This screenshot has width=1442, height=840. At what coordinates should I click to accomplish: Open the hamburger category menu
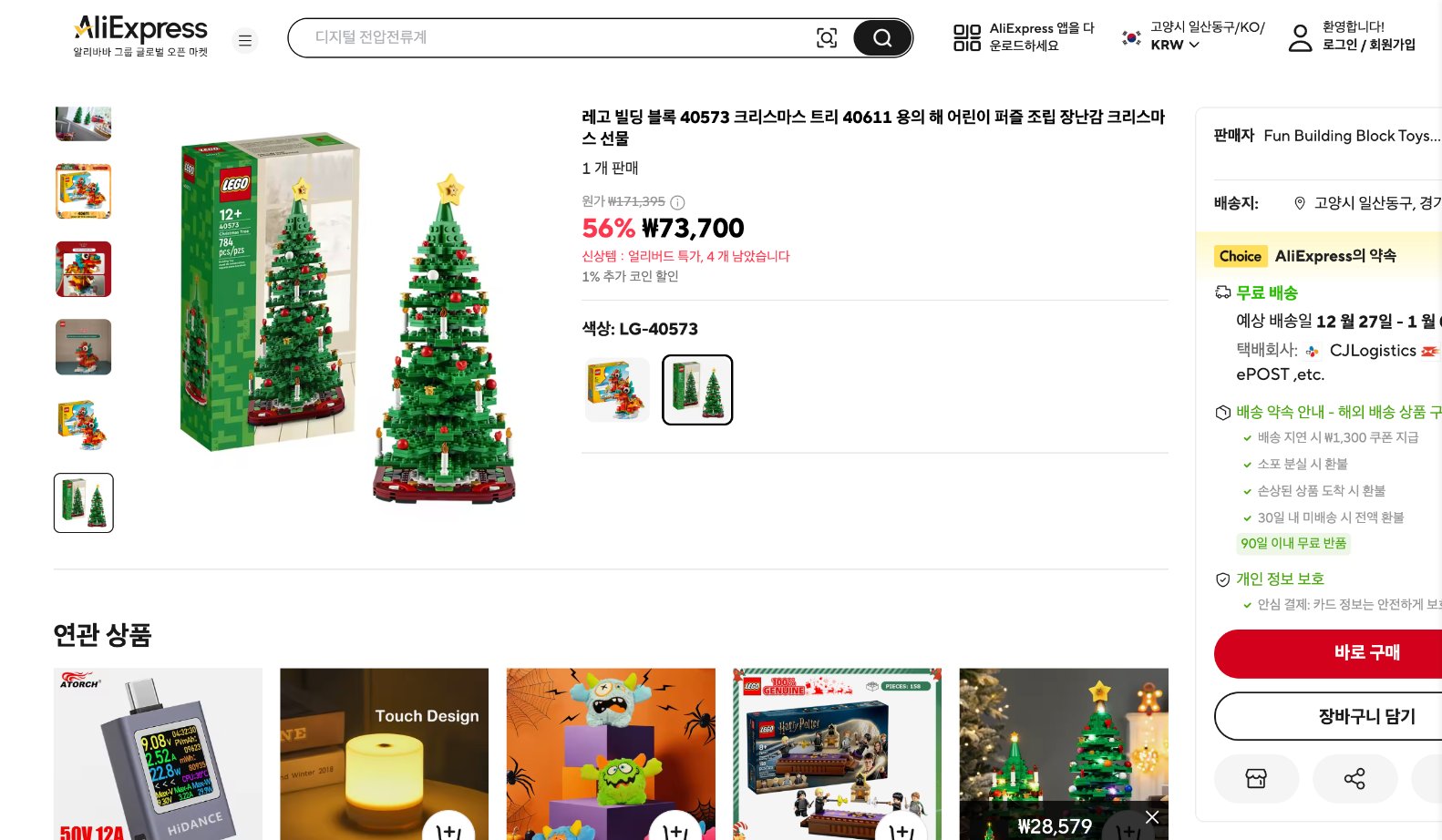[245, 41]
